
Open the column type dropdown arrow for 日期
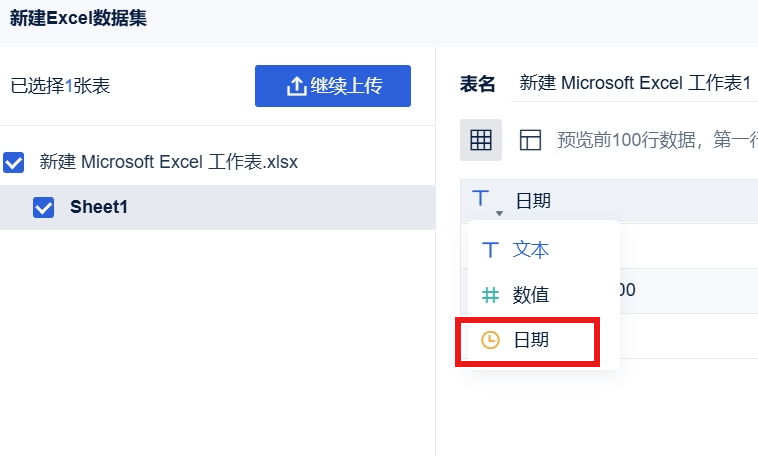click(x=499, y=213)
